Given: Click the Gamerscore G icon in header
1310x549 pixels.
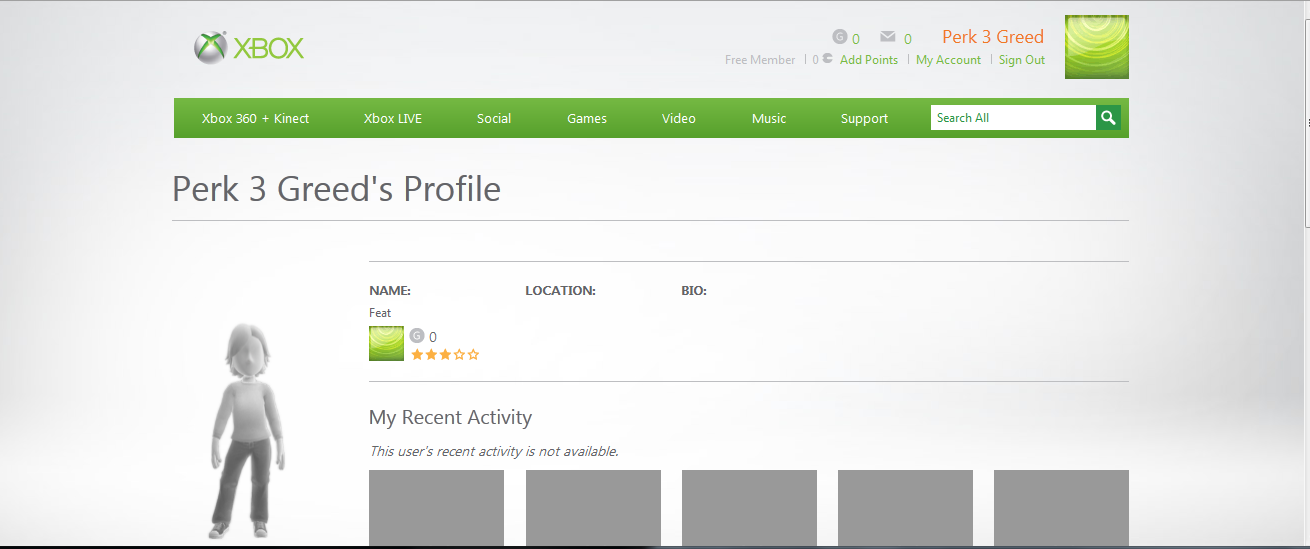Looking at the screenshot, I should 840,37.
